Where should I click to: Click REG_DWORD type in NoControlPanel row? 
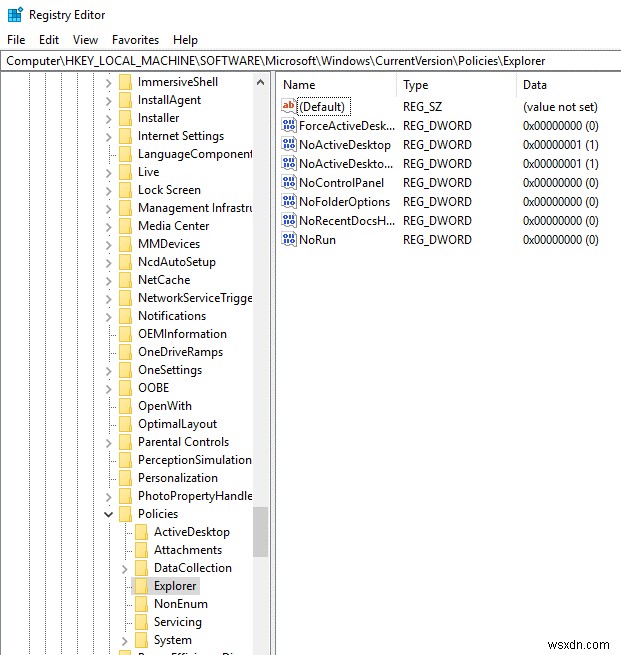tap(437, 183)
